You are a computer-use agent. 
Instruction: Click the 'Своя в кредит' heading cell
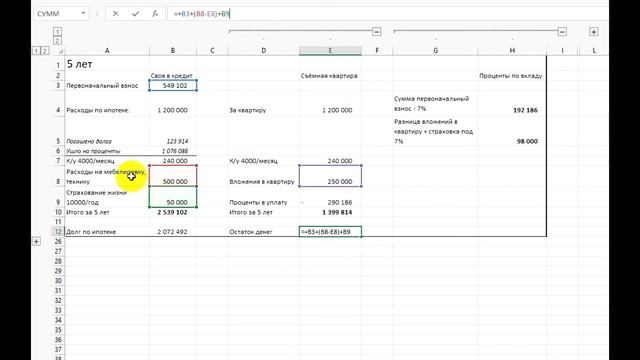[x=173, y=76]
